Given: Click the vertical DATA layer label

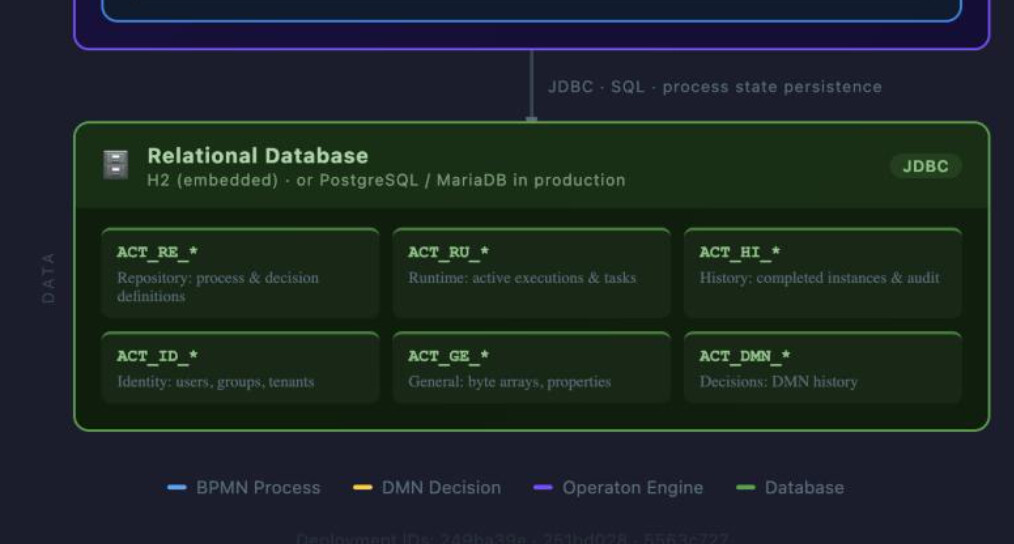Looking at the screenshot, I should 48,277.
